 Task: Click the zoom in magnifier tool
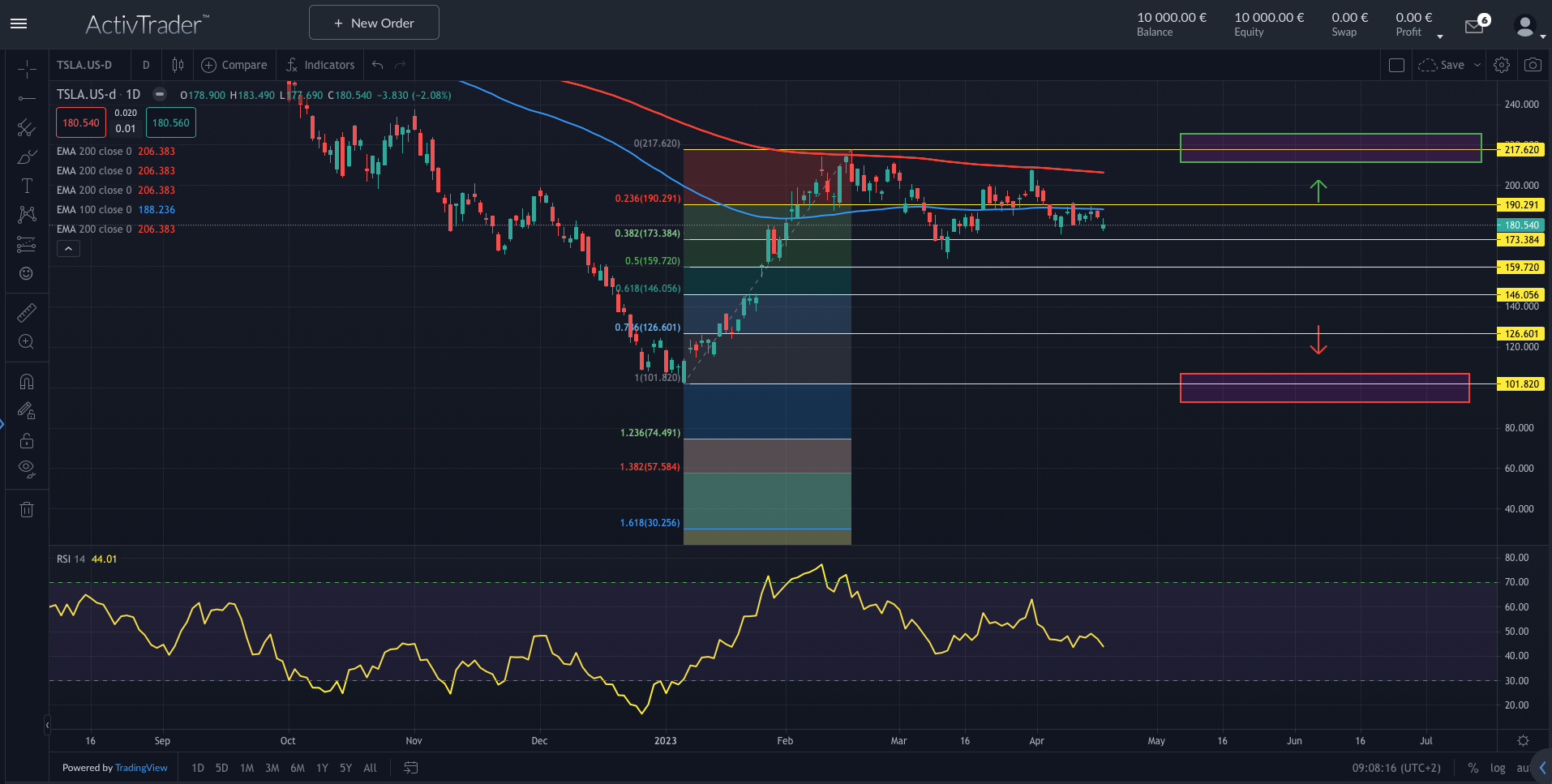[x=27, y=341]
